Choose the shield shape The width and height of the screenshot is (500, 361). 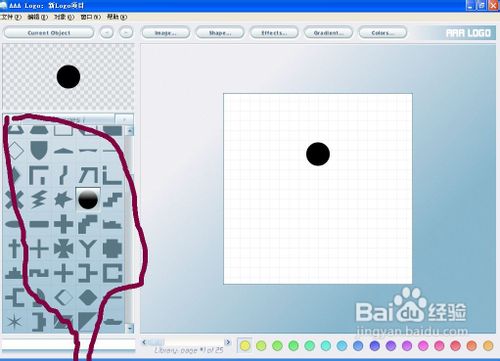coord(39,150)
